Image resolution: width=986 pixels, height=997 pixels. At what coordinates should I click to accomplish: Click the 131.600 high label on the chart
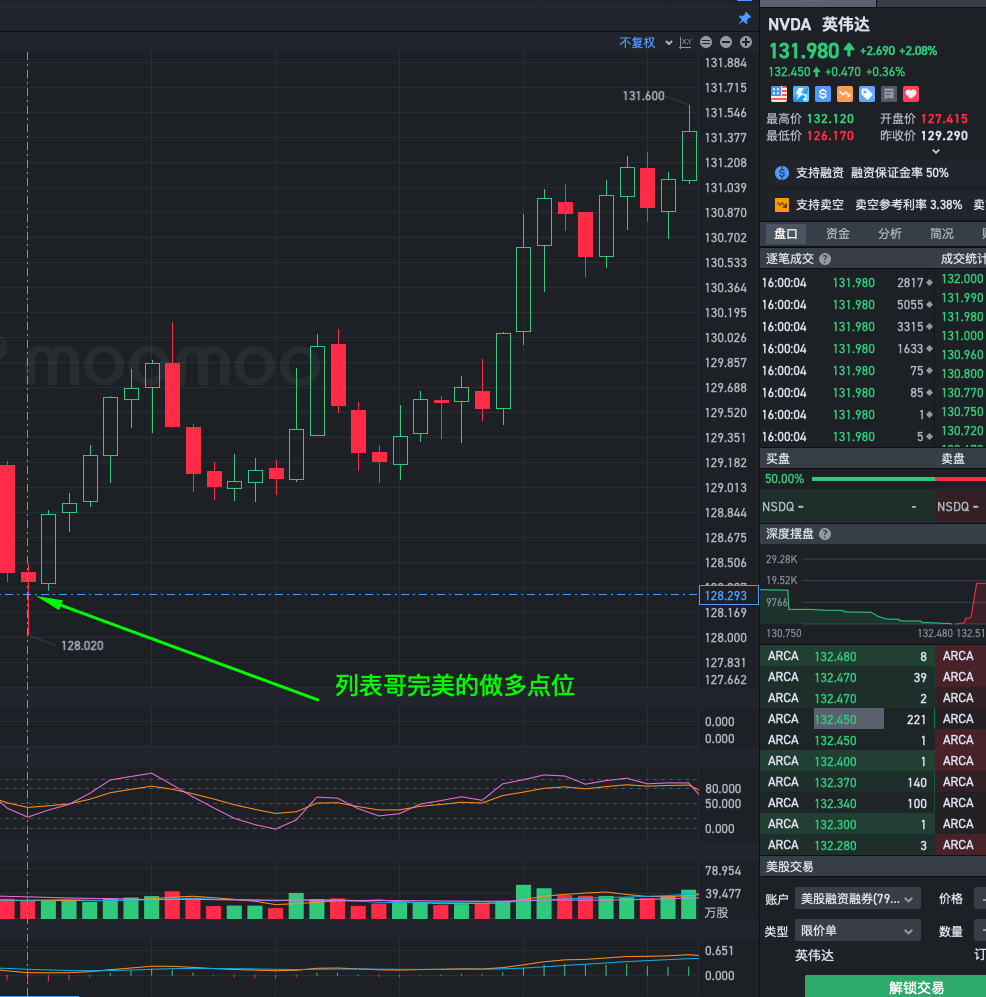[643, 96]
